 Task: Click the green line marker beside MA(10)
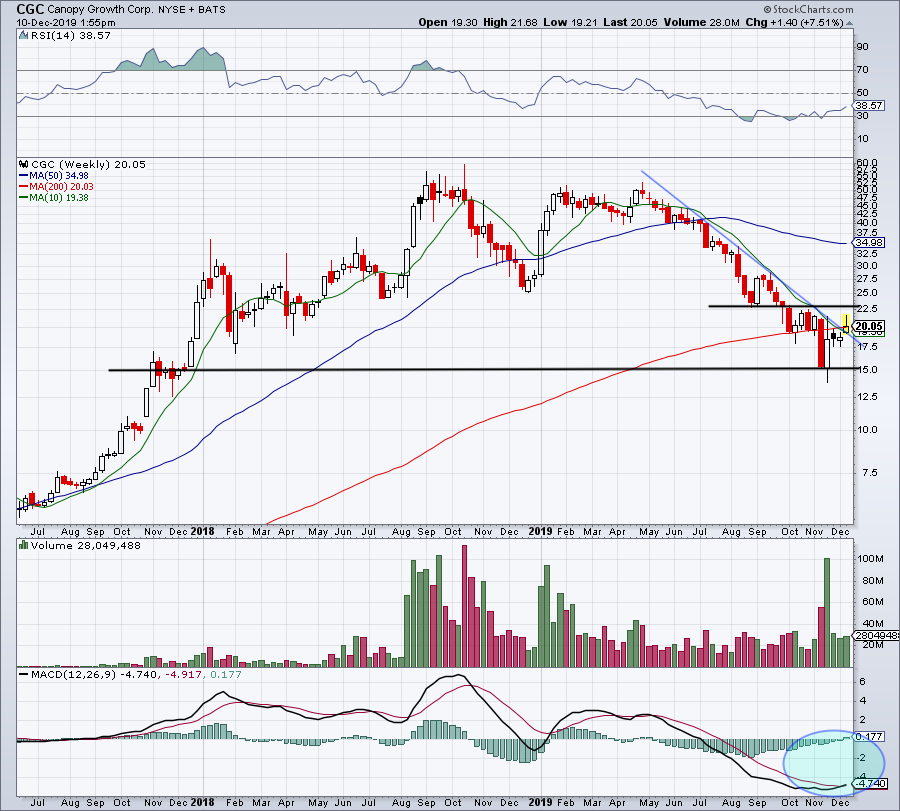pyautogui.click(x=24, y=197)
